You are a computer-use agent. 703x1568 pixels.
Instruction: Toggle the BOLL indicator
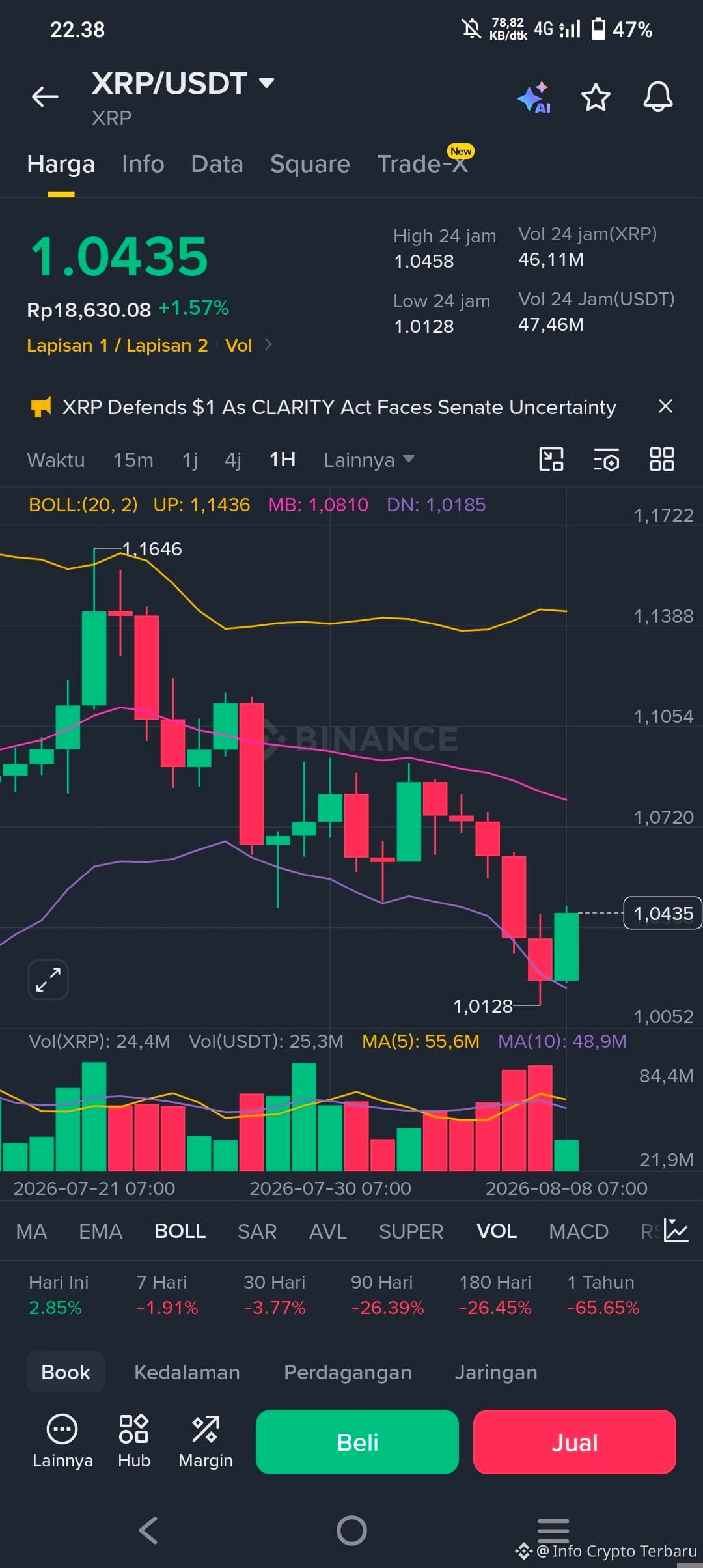[x=180, y=1231]
